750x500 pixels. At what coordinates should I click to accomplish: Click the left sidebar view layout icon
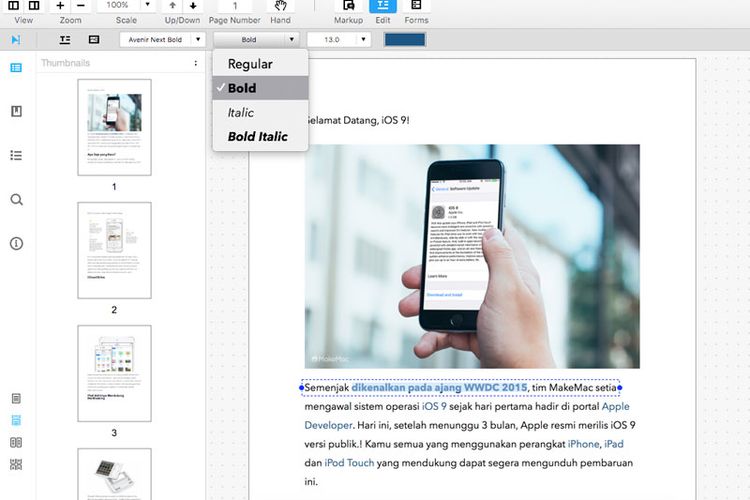[13, 5]
